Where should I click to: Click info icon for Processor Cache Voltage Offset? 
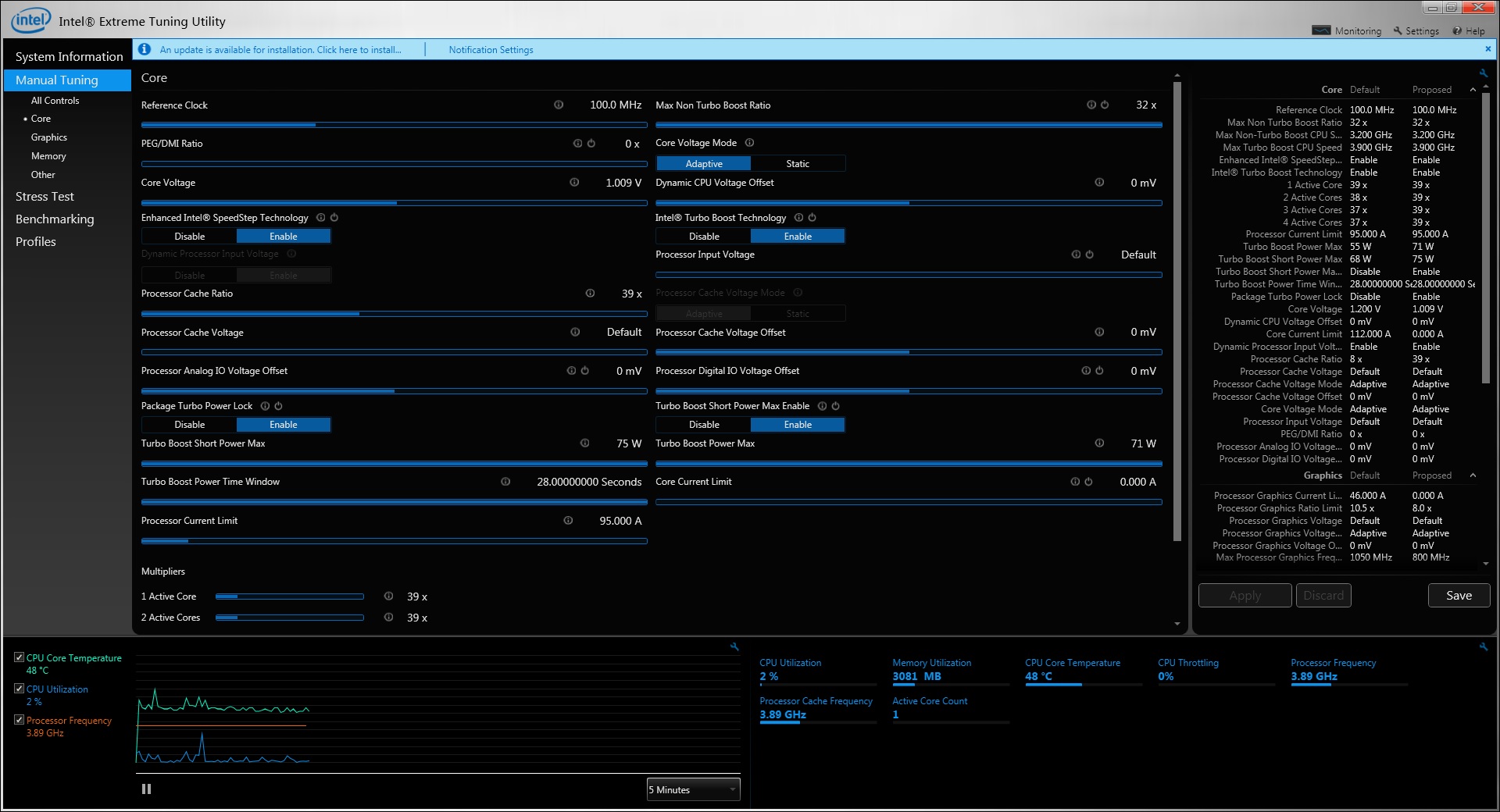click(x=1099, y=332)
